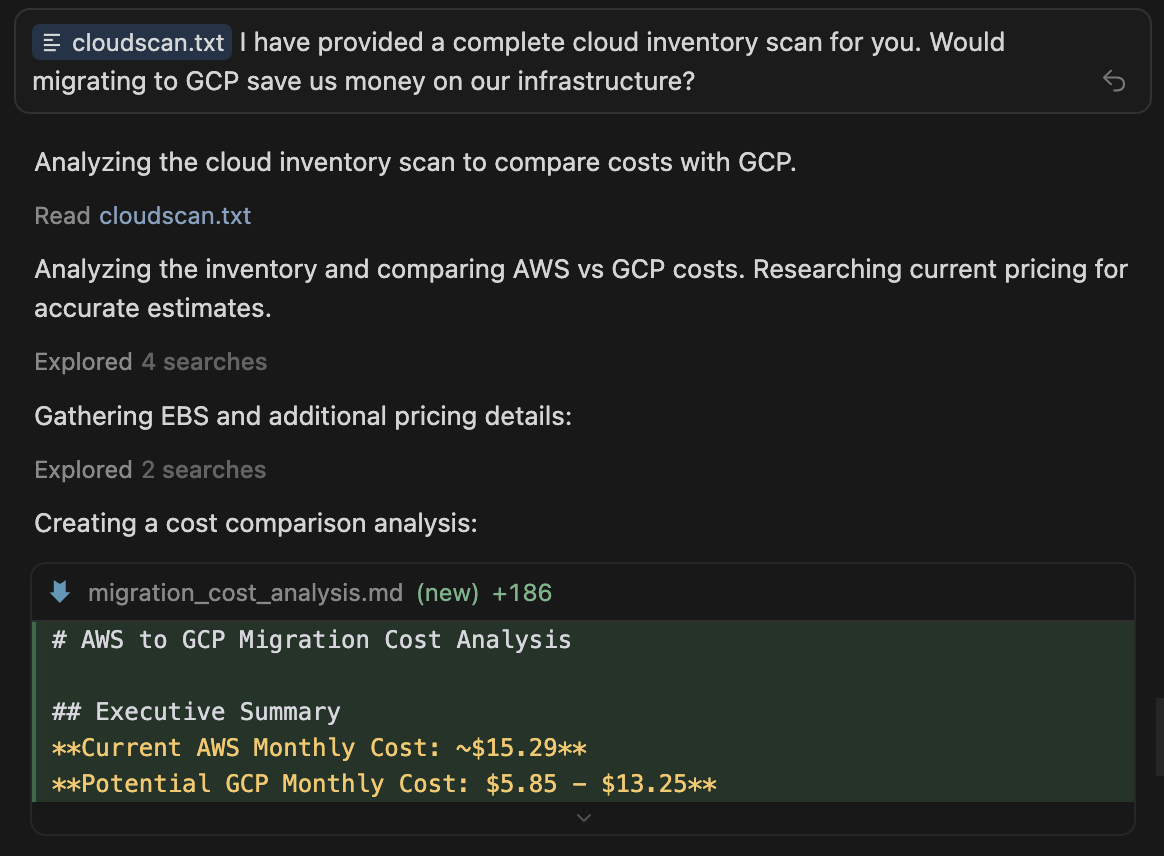This screenshot has height=856, width=1164.
Task: Click the +186 added lines indicator
Action: (x=522, y=592)
